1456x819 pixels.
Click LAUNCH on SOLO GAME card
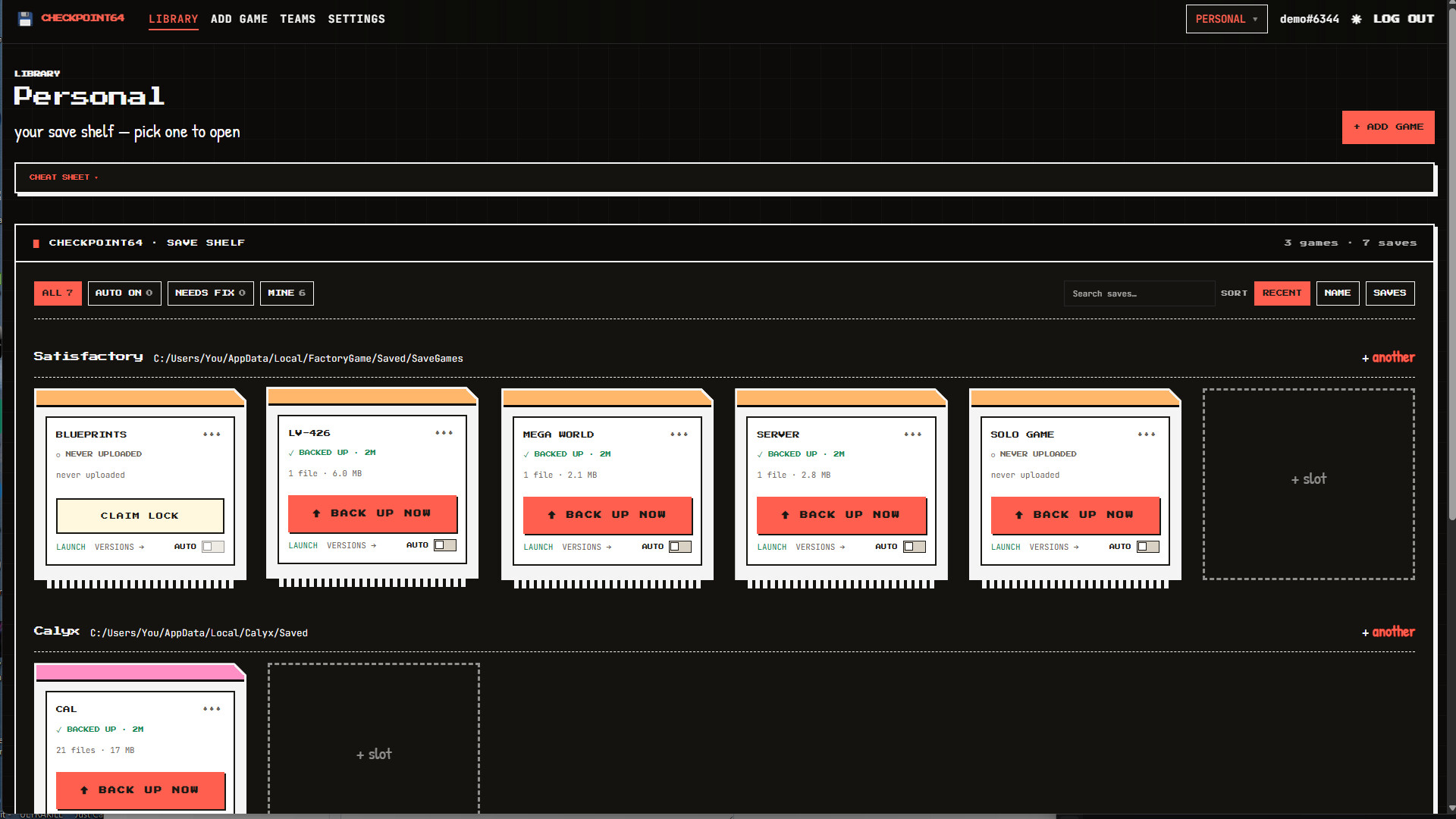1006,548
